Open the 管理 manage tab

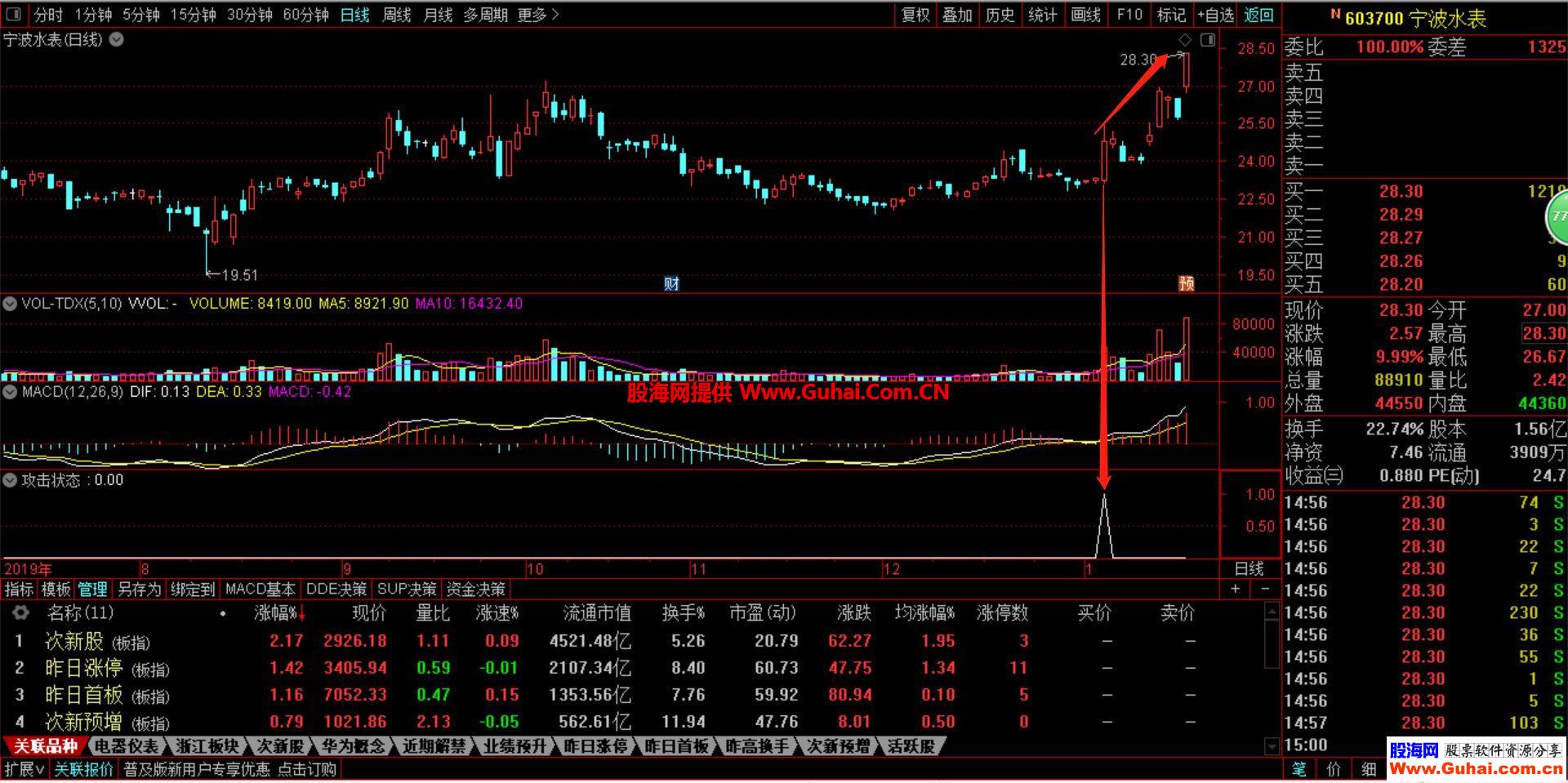[92, 589]
